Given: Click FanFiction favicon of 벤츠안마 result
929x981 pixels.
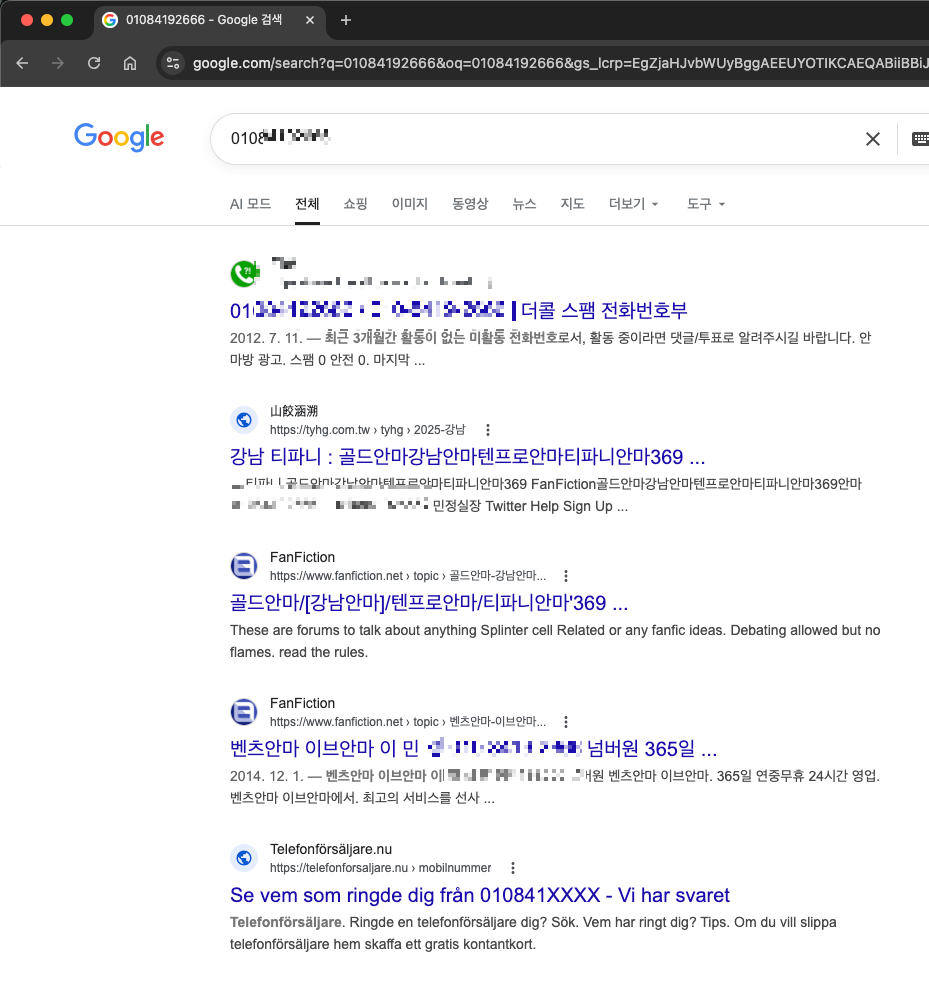Looking at the screenshot, I should pos(244,712).
